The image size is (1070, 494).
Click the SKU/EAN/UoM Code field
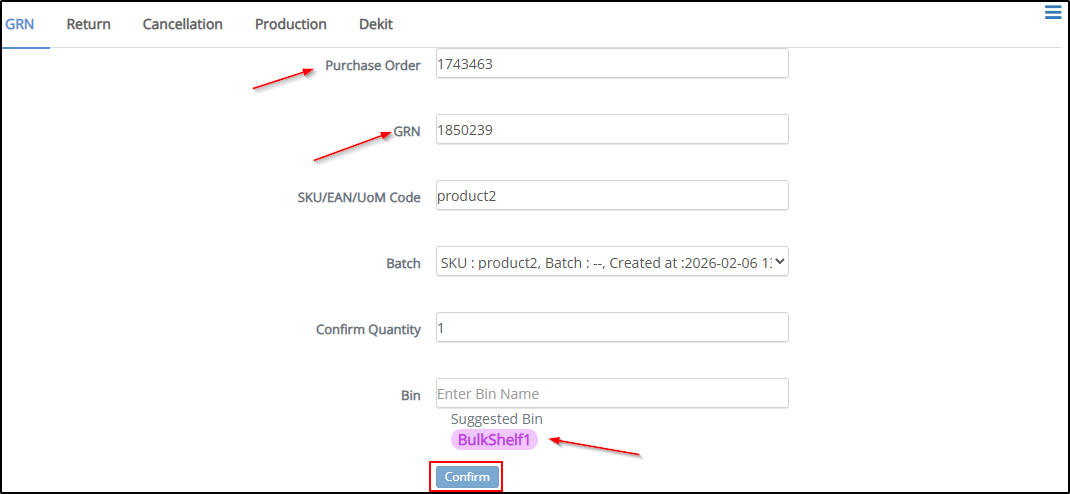[612, 196]
